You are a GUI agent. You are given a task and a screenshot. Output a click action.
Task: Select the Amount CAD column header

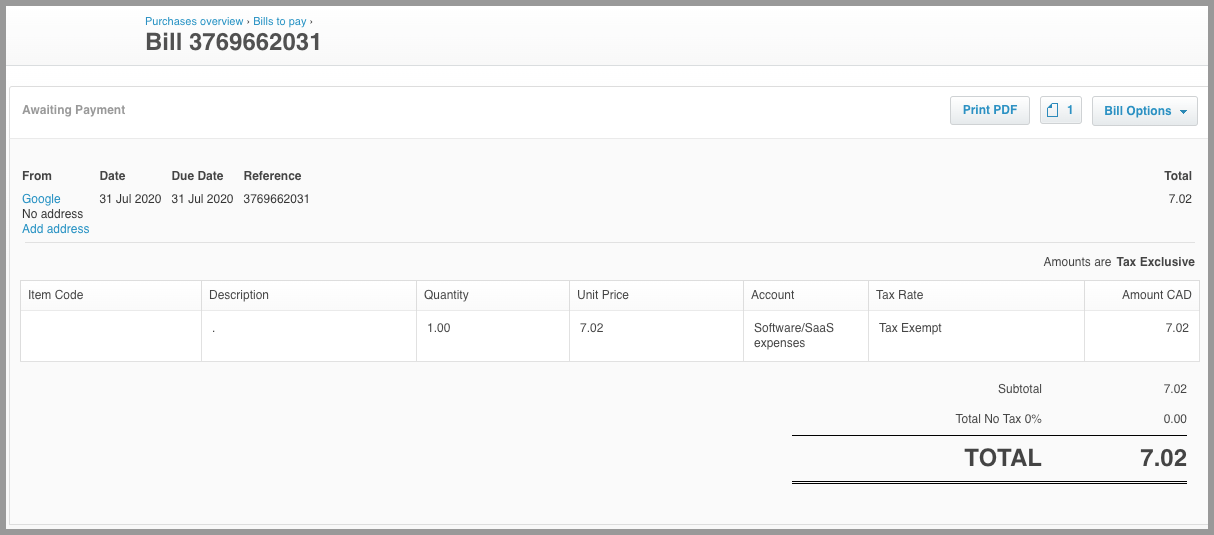(x=1141, y=295)
